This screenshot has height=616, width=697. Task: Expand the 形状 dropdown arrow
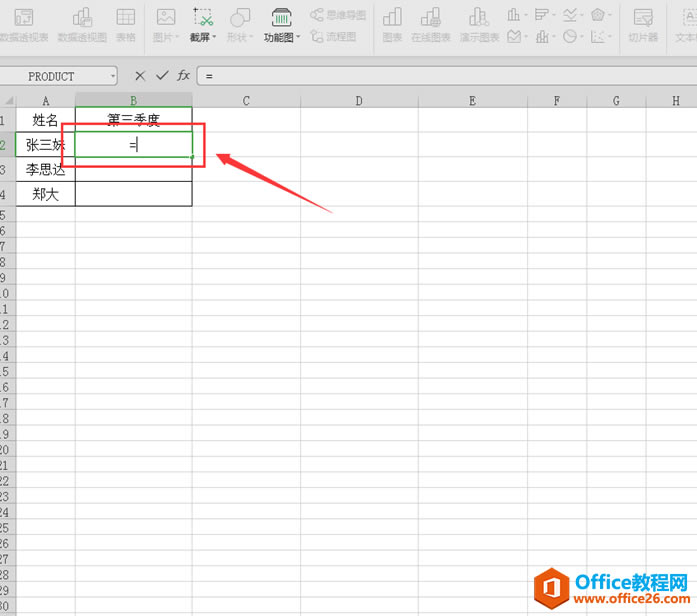pyautogui.click(x=251, y=37)
